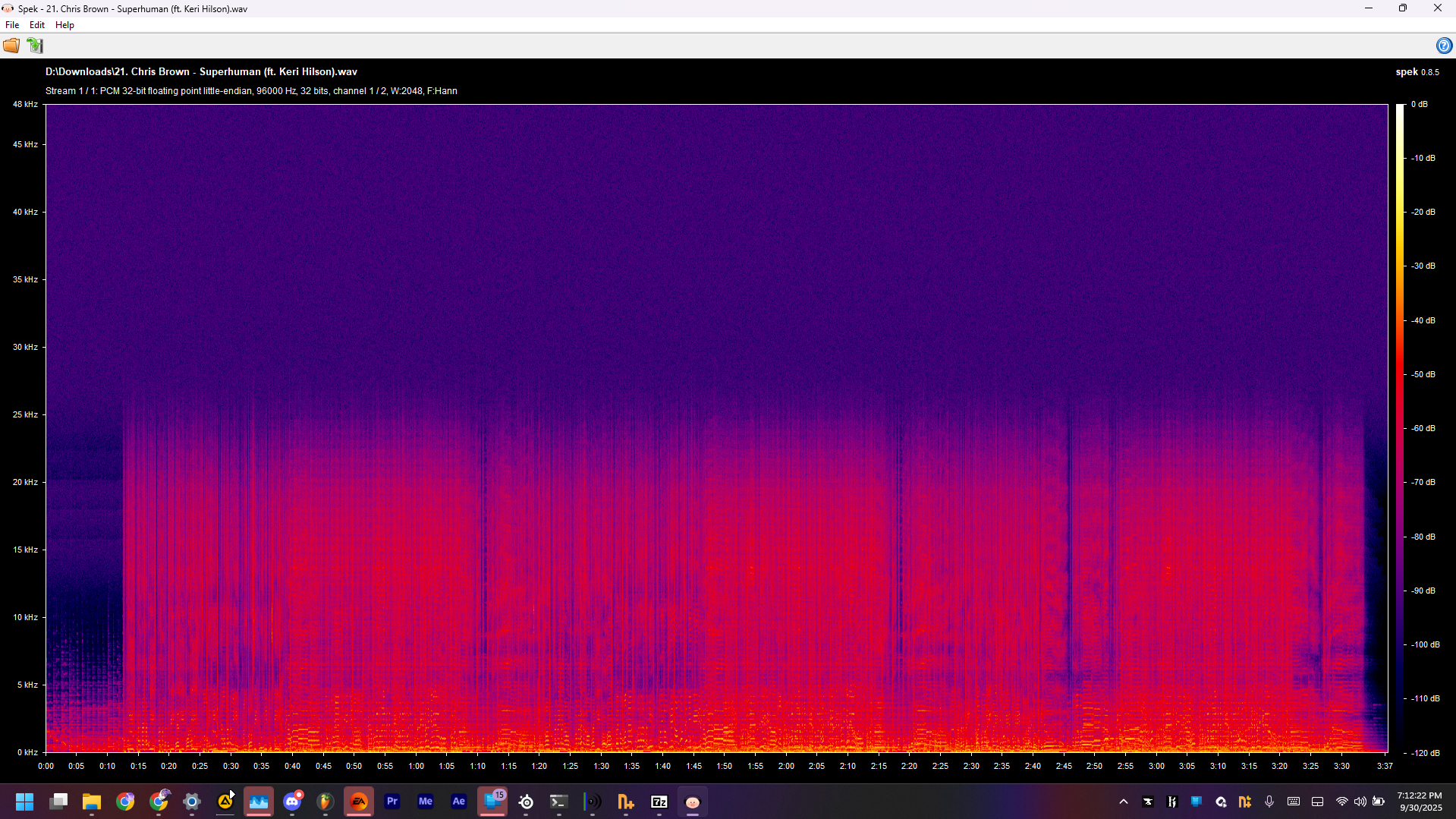
Task: Launch Adobe After Effects from the taskbar
Action: [x=459, y=802]
